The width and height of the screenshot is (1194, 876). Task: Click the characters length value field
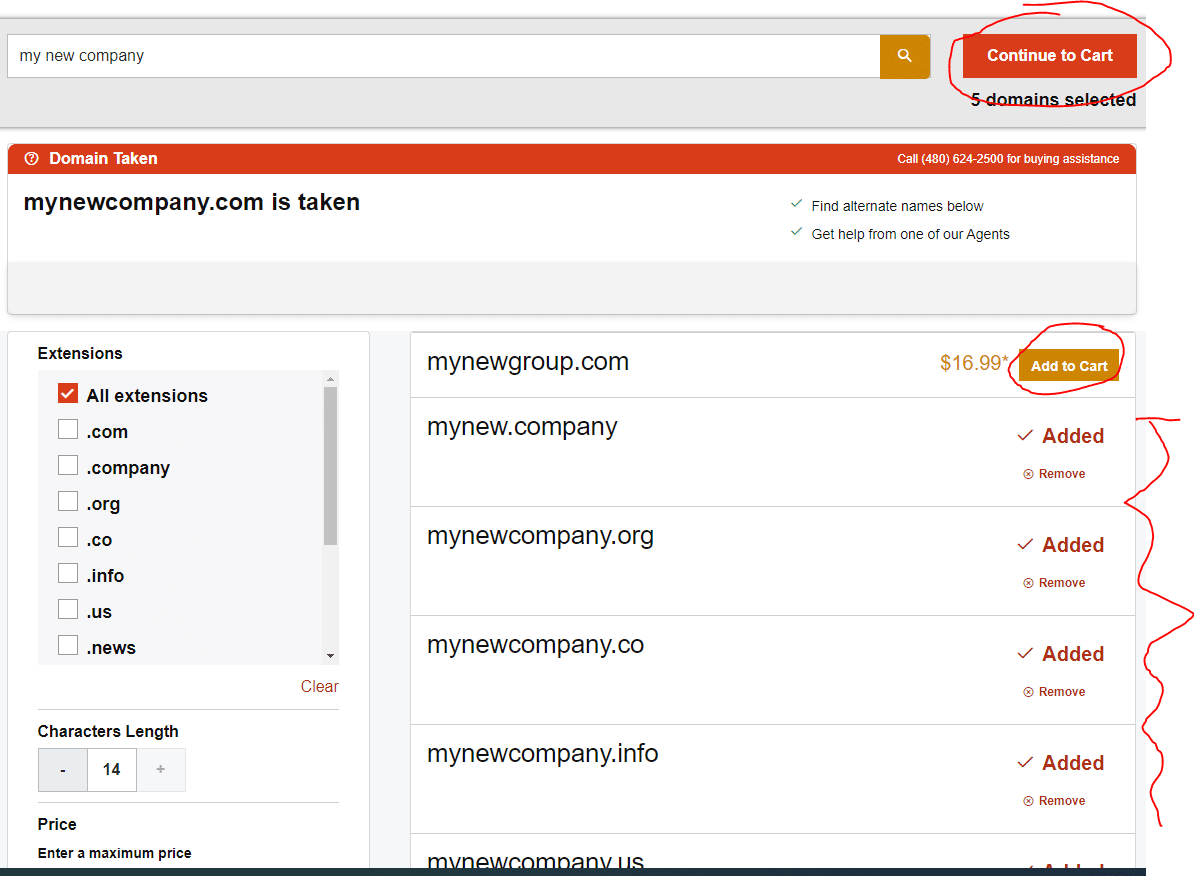112,770
